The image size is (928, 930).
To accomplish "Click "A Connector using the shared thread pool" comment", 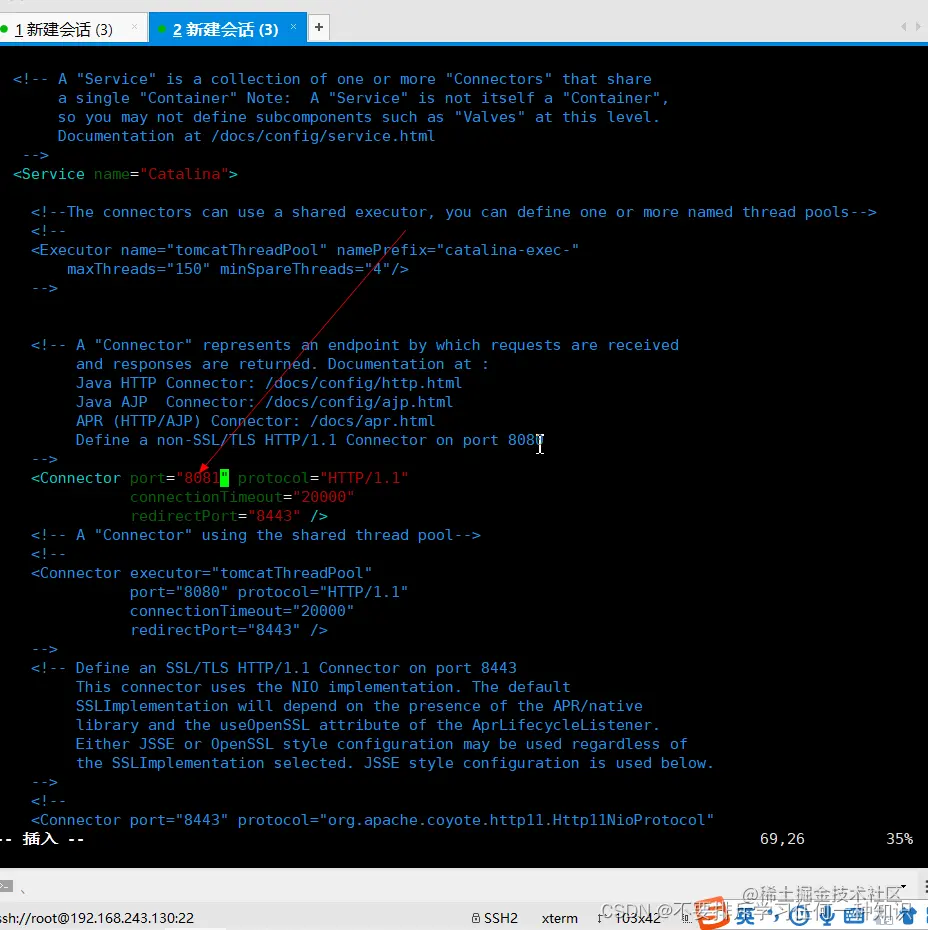I will [x=256, y=535].
